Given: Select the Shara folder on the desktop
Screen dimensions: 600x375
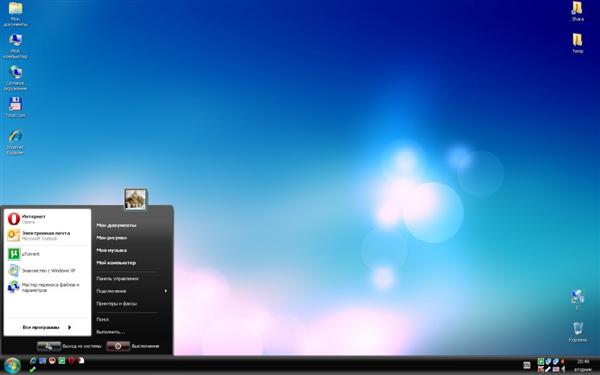Looking at the screenshot, I should [x=577, y=11].
